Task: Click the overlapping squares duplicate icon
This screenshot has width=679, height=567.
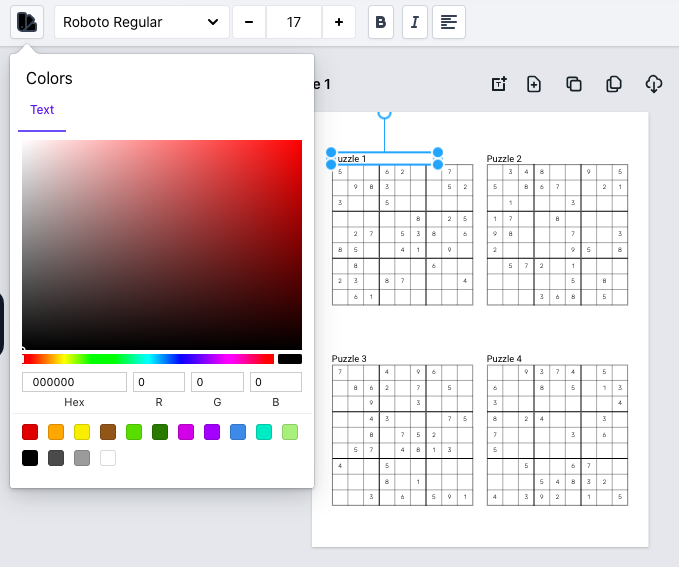Action: [574, 84]
